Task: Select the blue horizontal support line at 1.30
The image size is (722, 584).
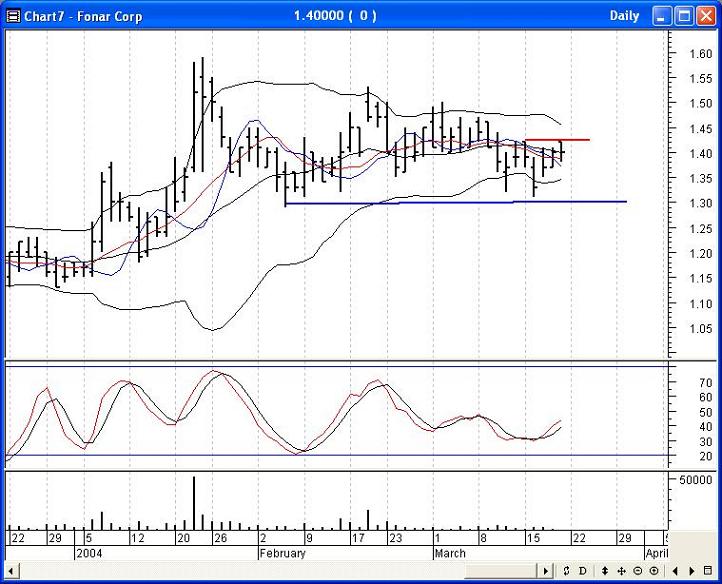Action: 456,202
